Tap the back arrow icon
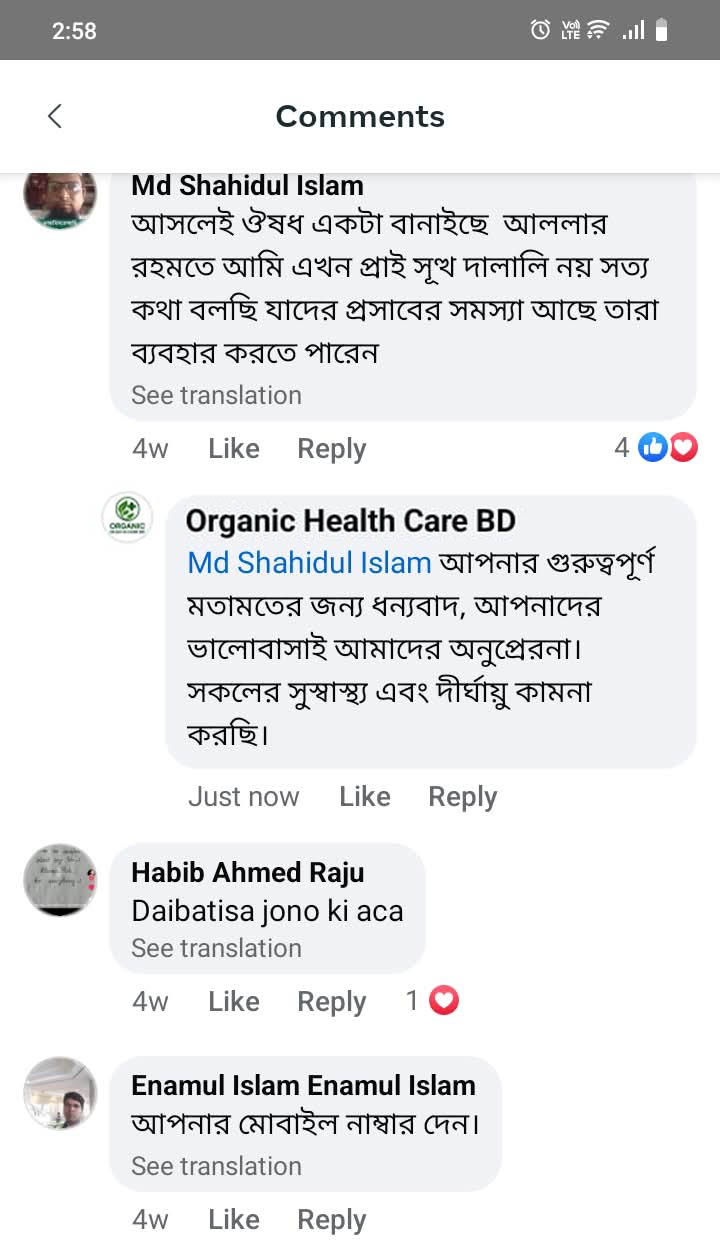Image resolution: width=720 pixels, height=1260 pixels. (55, 116)
